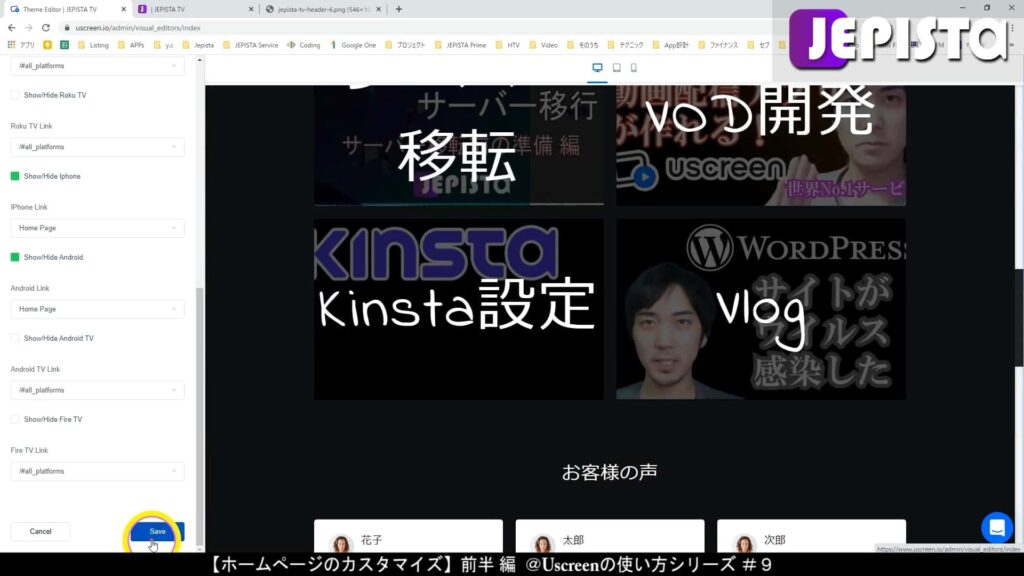Select the VOD開発 category thumbnail
This screenshot has height=576, width=1024.
point(761,145)
